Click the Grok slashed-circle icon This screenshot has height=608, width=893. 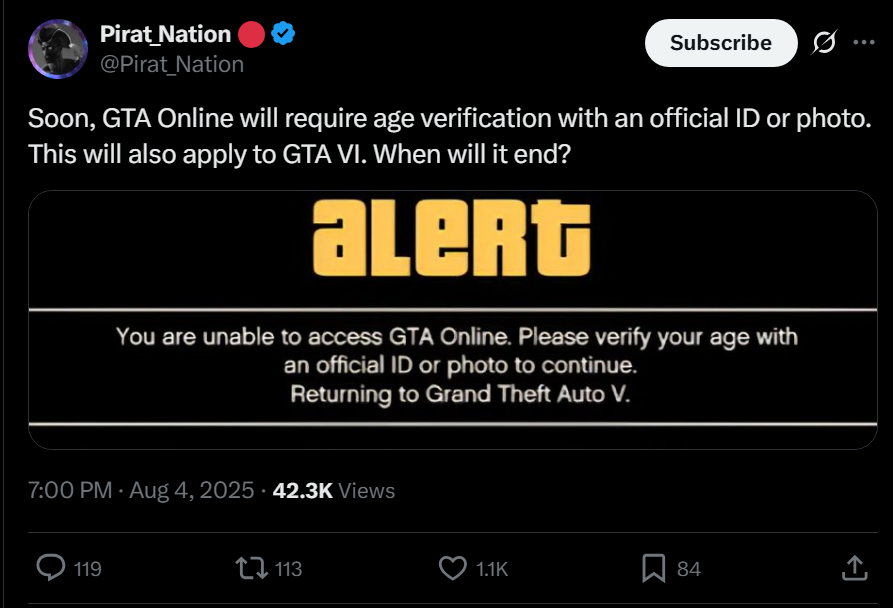[825, 43]
